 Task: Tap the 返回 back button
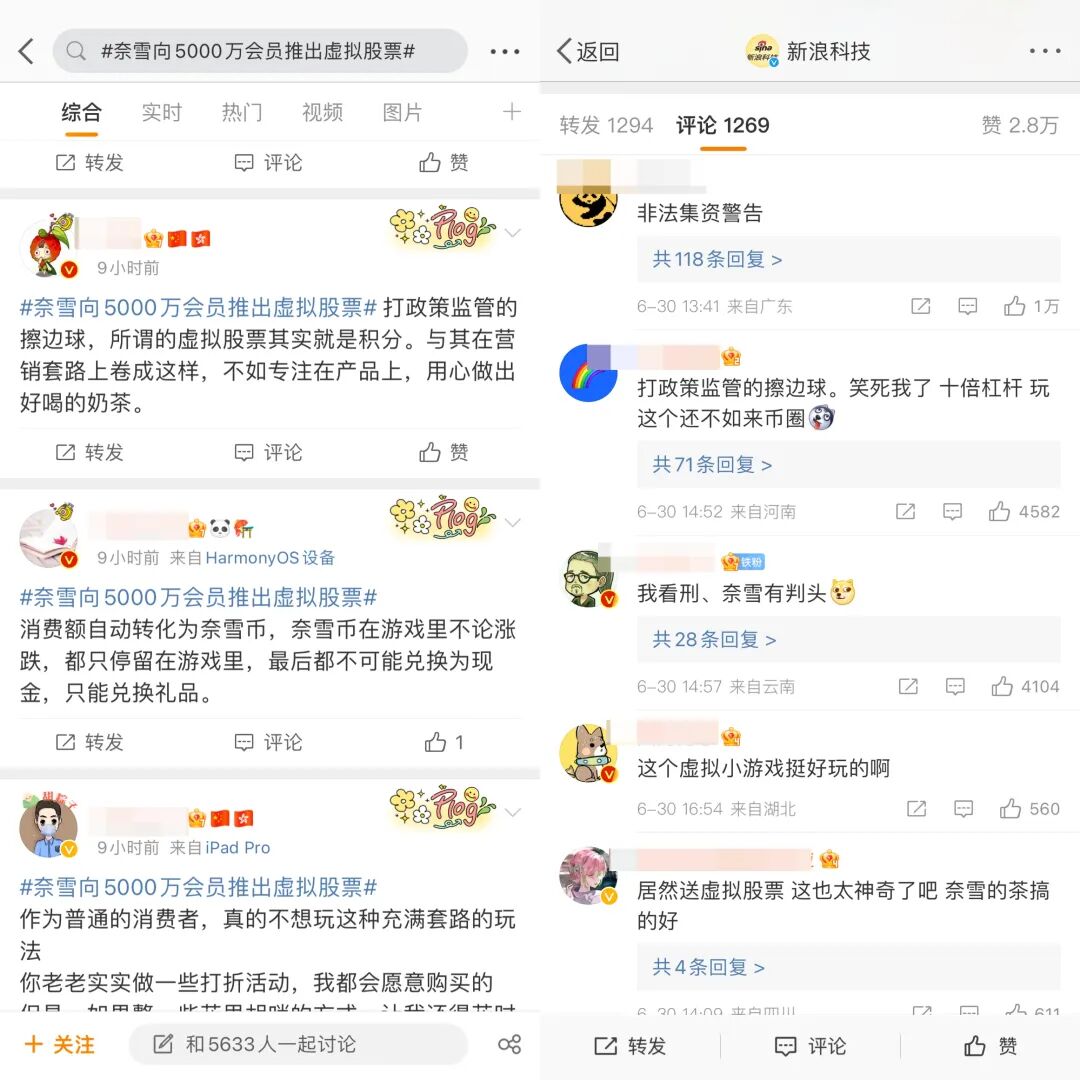[x=588, y=51]
